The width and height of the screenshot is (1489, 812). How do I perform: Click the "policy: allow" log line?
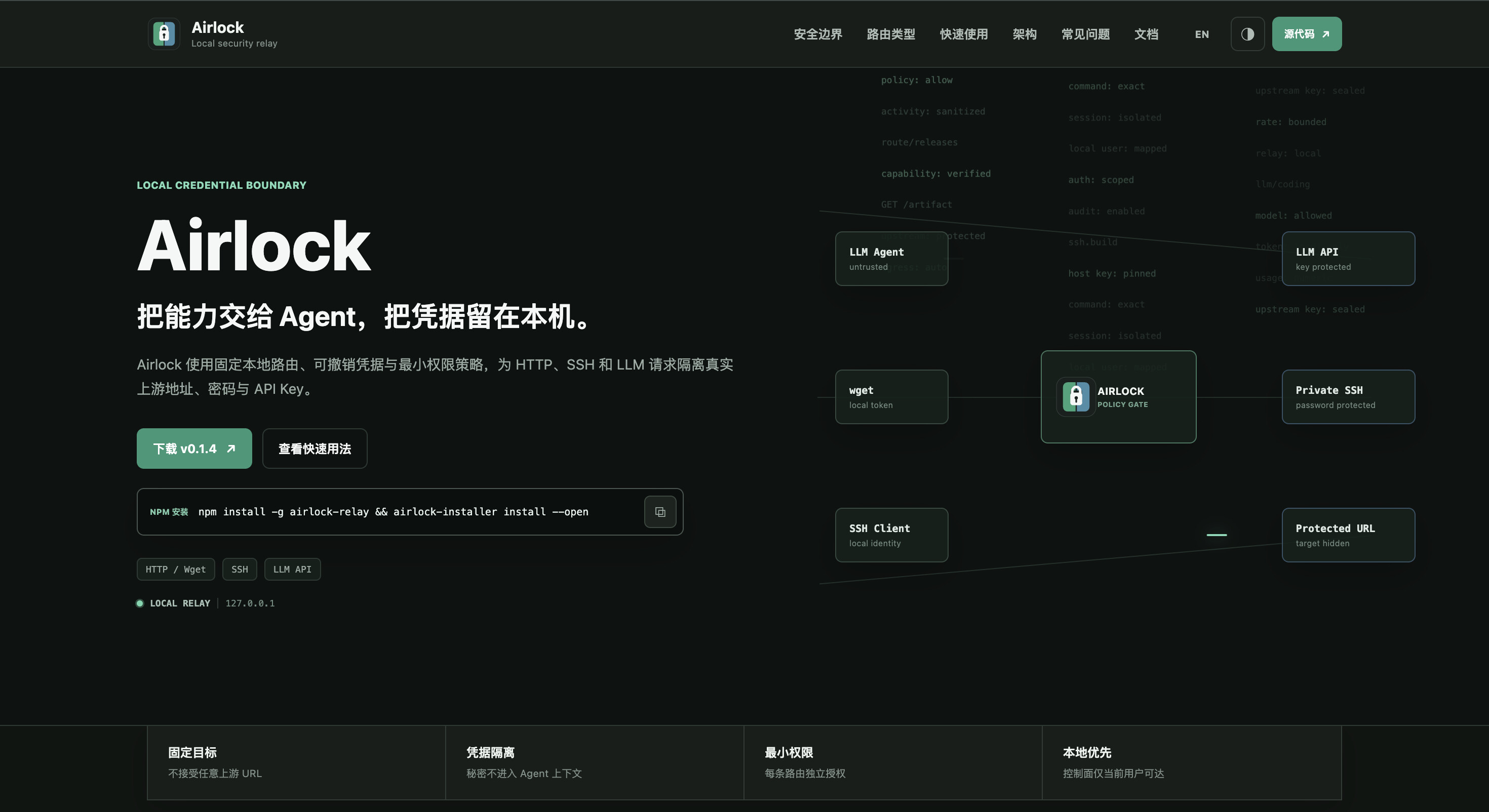(917, 80)
